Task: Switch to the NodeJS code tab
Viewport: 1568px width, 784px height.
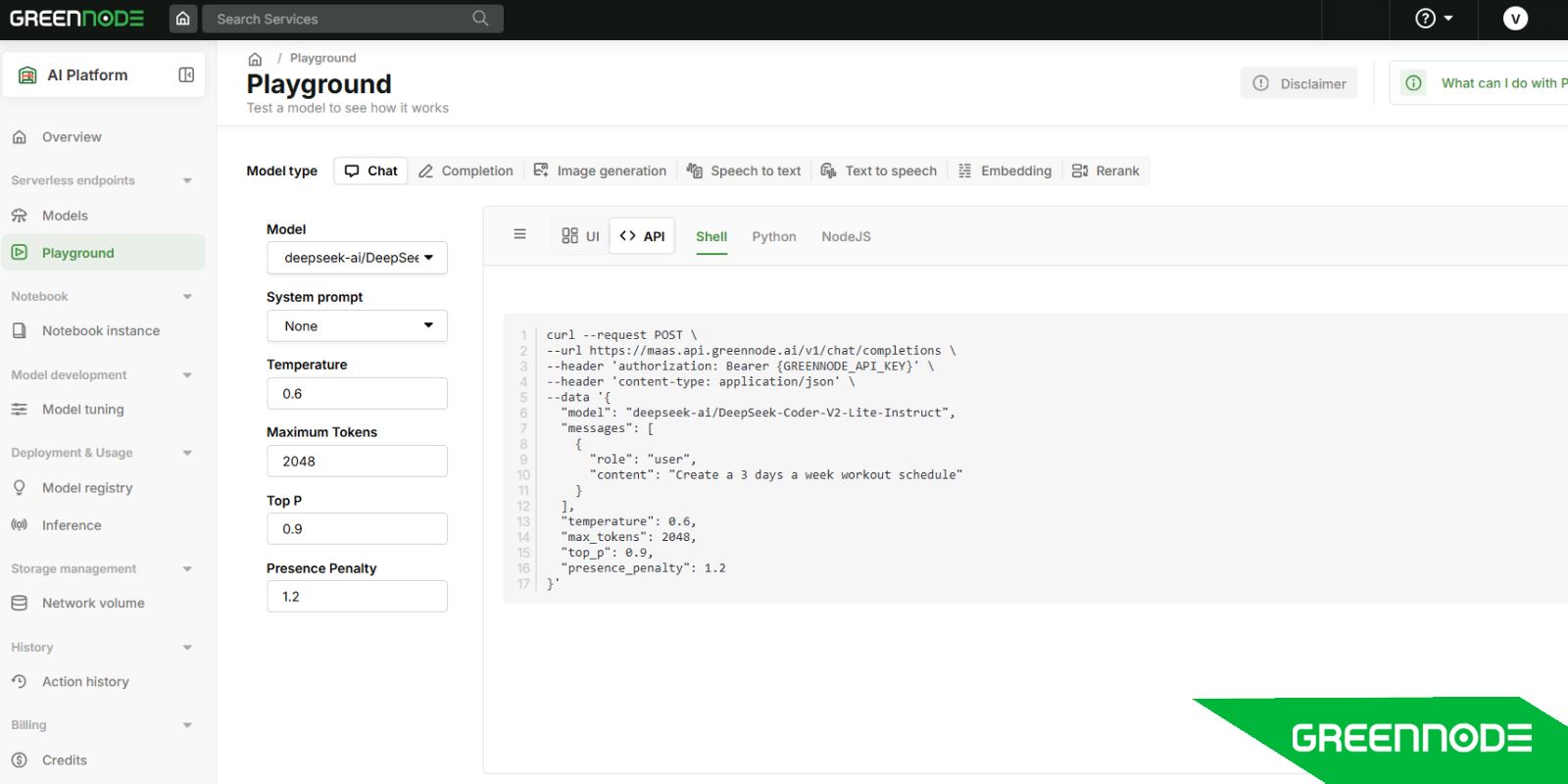Action: (846, 236)
